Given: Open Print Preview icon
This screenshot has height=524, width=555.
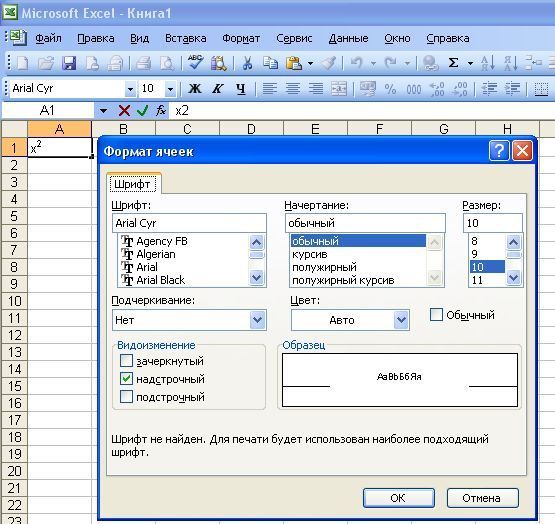Looking at the screenshot, I should coord(167,63).
